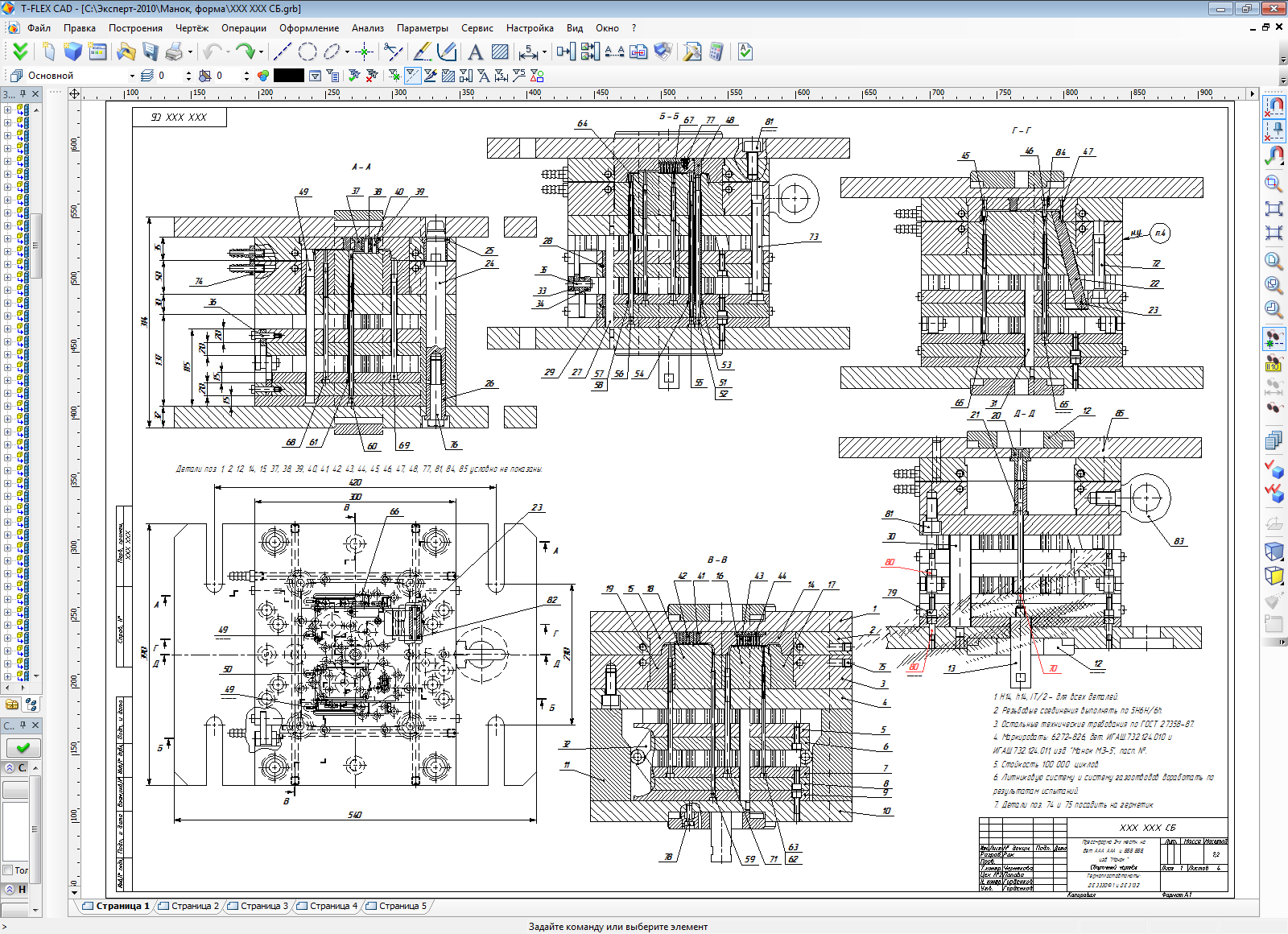Image resolution: width=1288 pixels, height=934 pixels.
Task: Print the drawing
Action: point(174,52)
